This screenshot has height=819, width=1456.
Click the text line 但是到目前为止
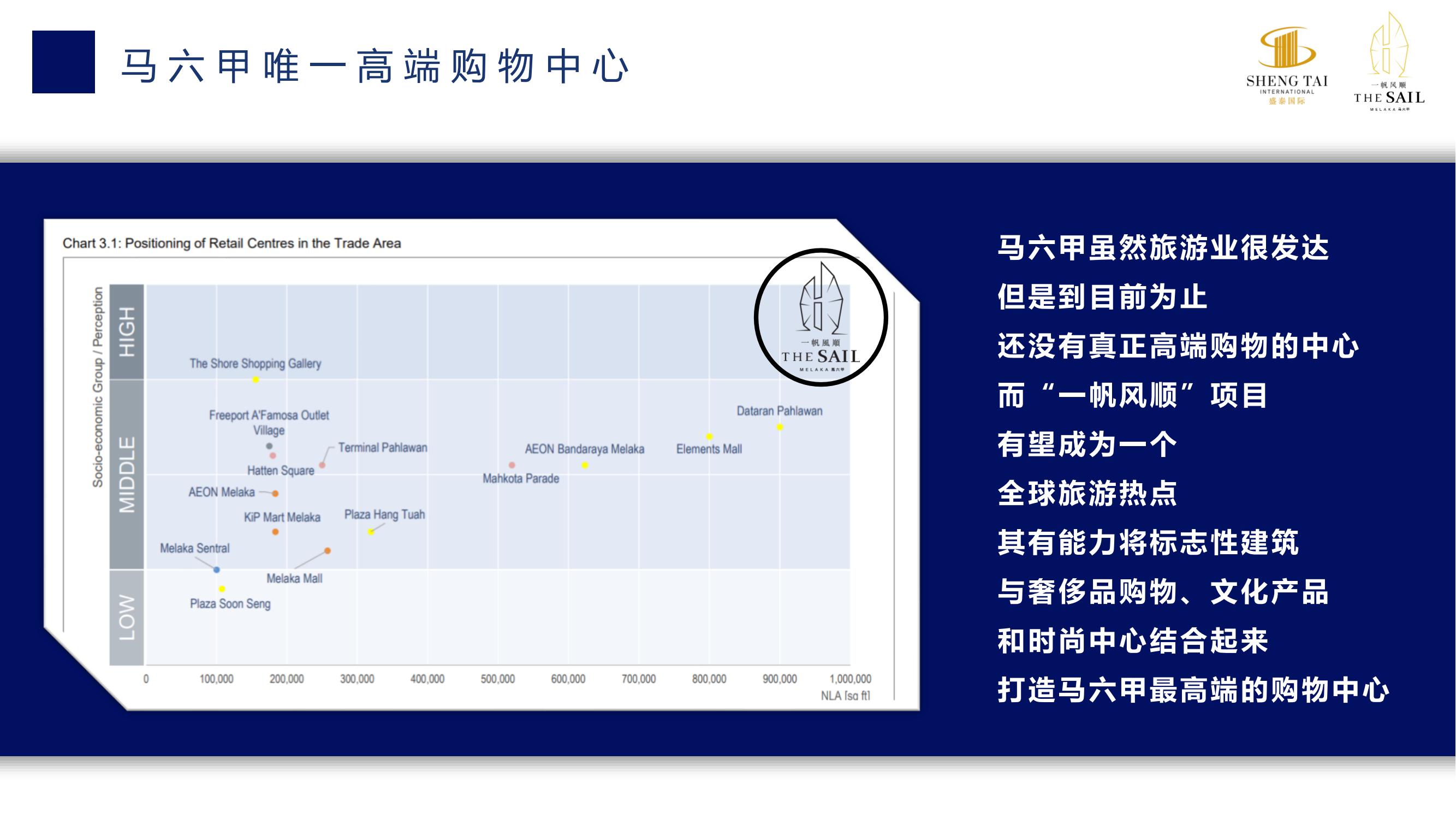pos(1103,296)
